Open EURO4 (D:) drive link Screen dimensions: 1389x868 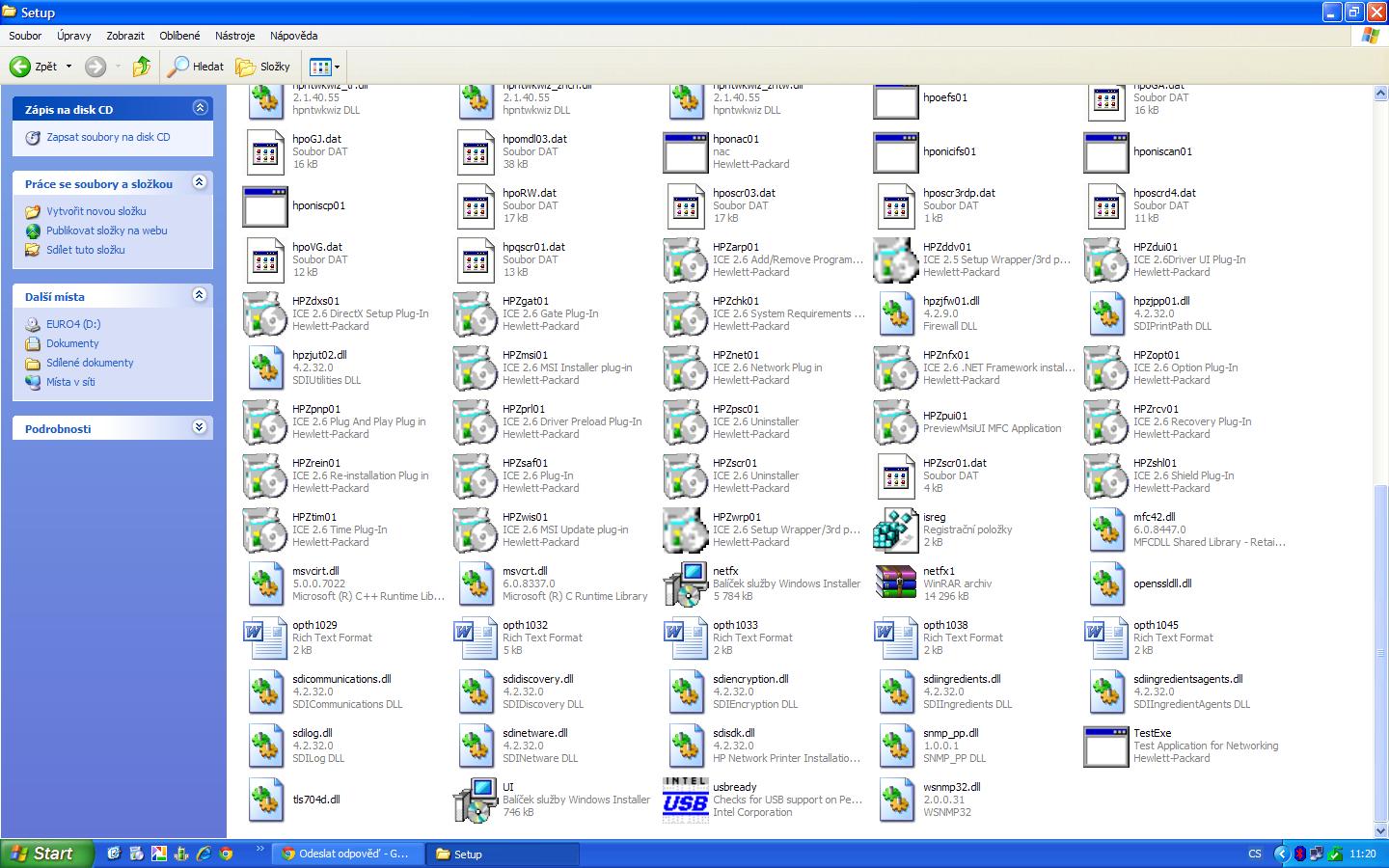[73, 324]
